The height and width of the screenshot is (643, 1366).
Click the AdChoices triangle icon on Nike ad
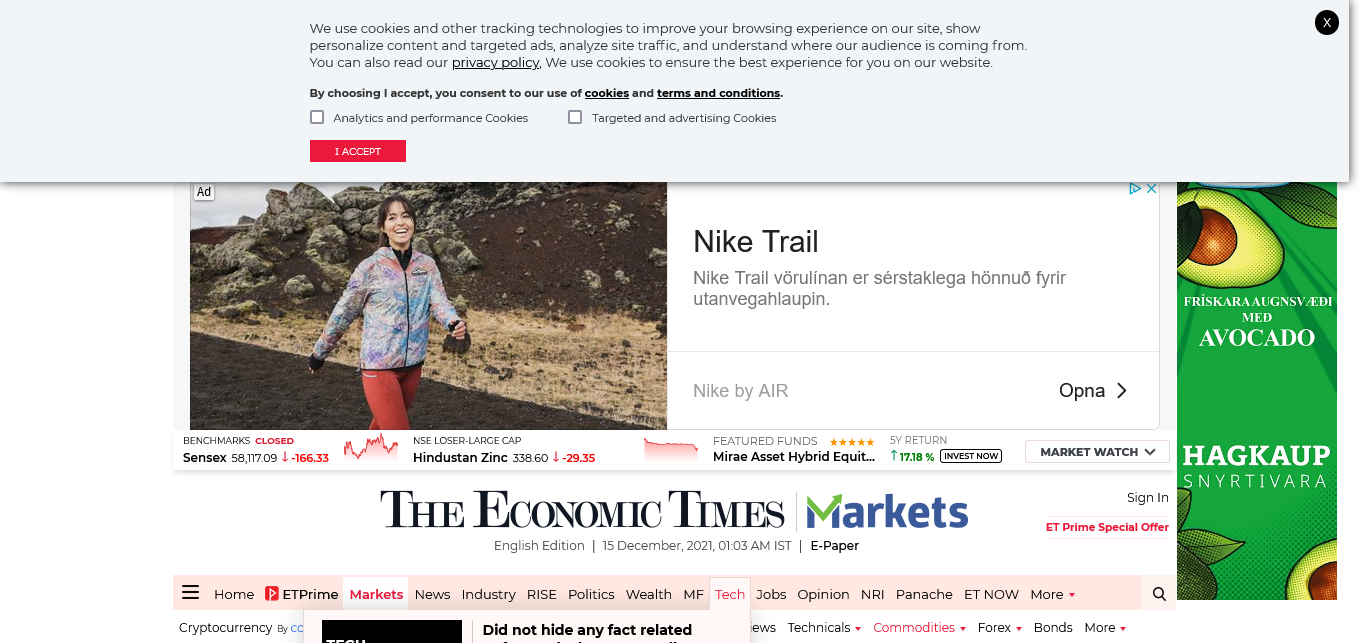click(x=1135, y=189)
